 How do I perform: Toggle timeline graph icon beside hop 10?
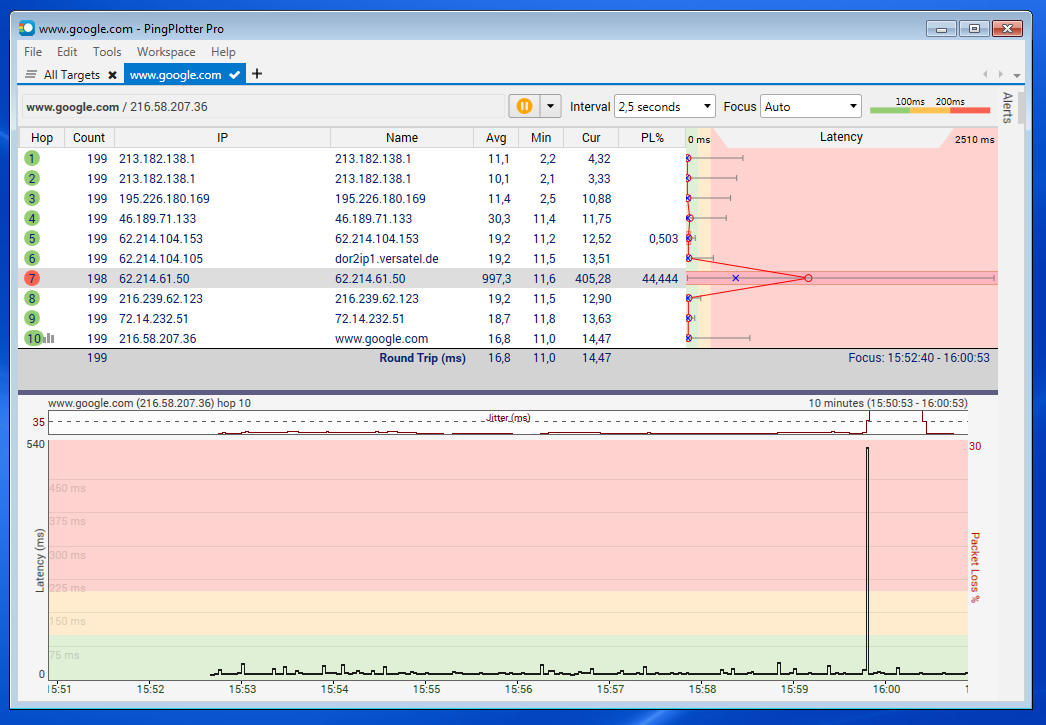pos(49,339)
